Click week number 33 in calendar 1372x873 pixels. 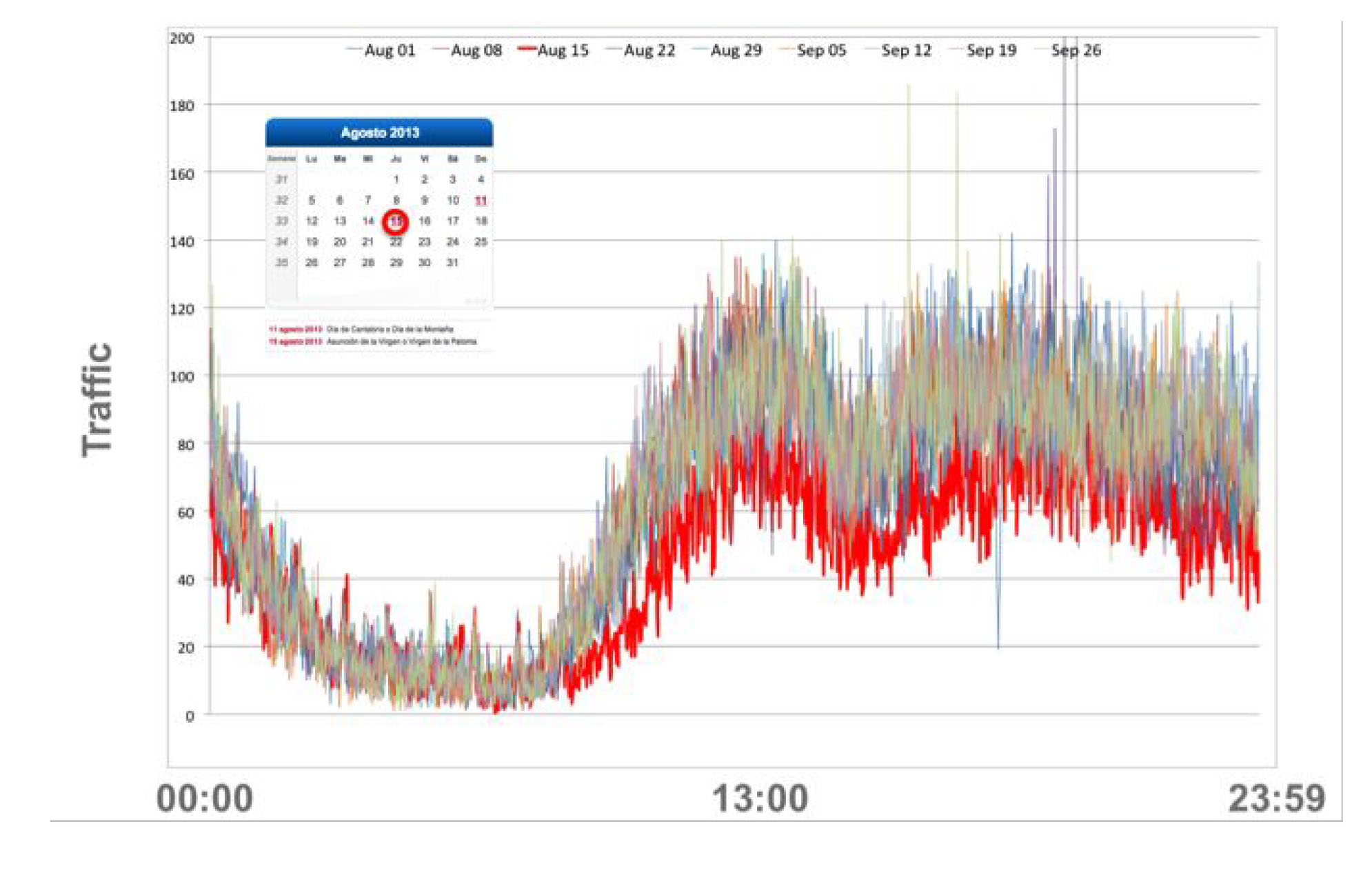tap(281, 221)
